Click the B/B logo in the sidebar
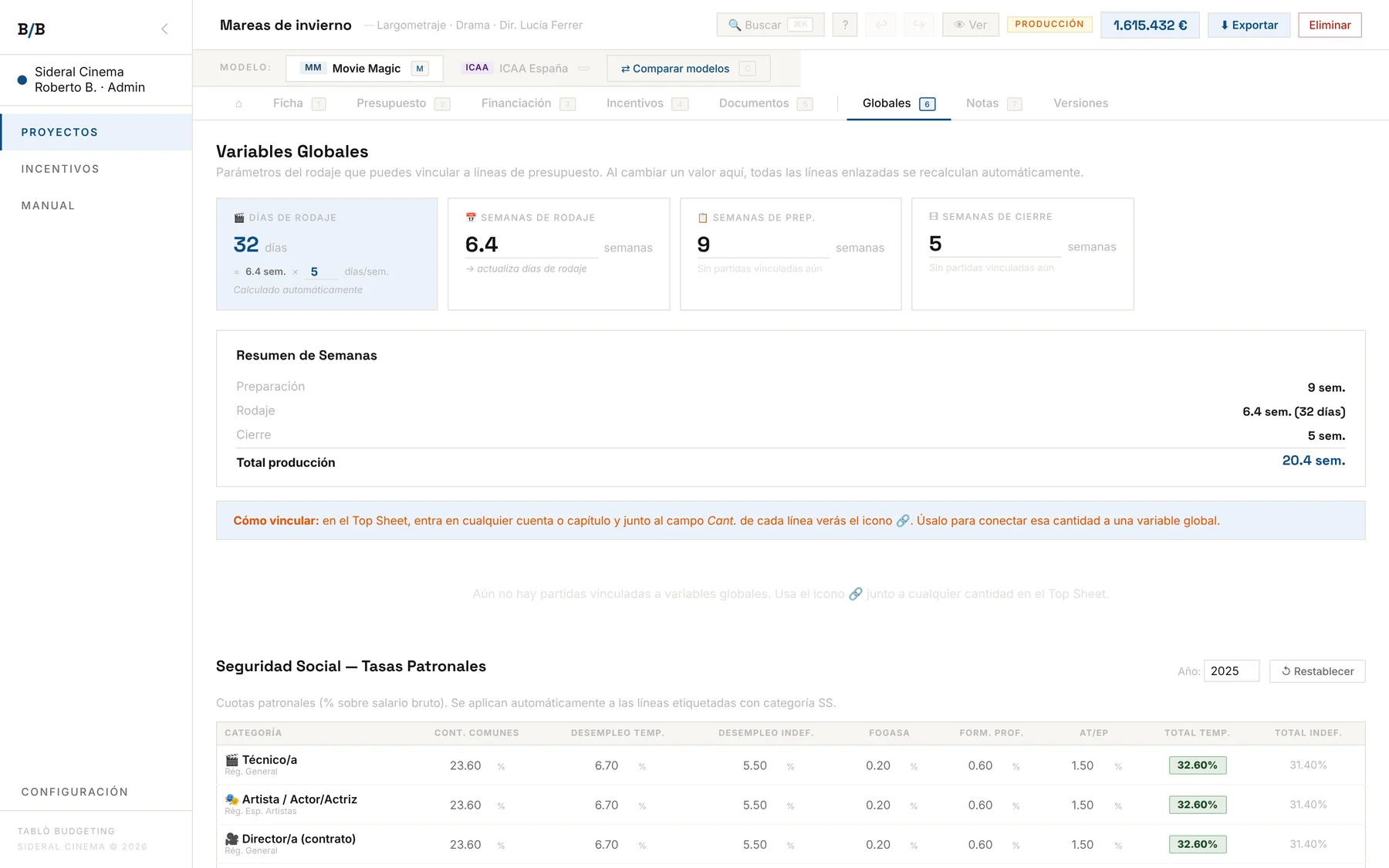The height and width of the screenshot is (868, 1389). tap(32, 29)
